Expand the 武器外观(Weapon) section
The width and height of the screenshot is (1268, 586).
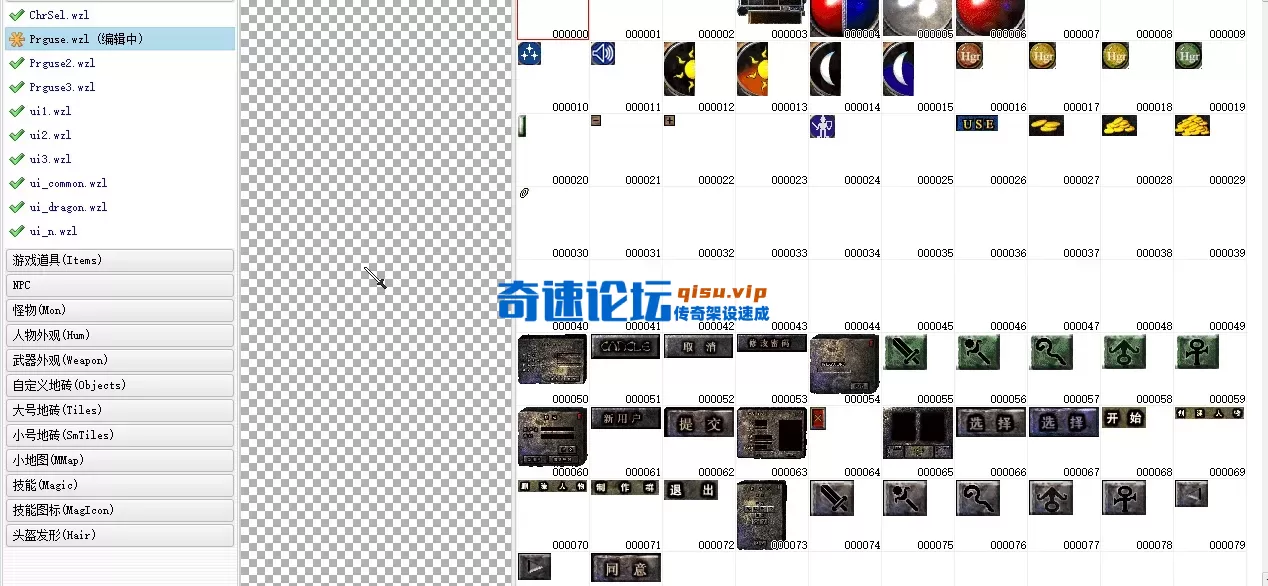(x=120, y=360)
